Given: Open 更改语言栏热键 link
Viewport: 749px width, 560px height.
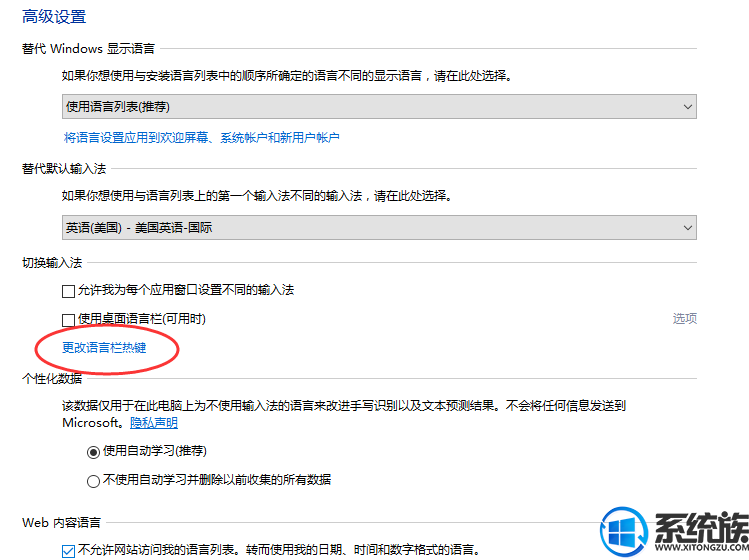Looking at the screenshot, I should coord(104,348).
